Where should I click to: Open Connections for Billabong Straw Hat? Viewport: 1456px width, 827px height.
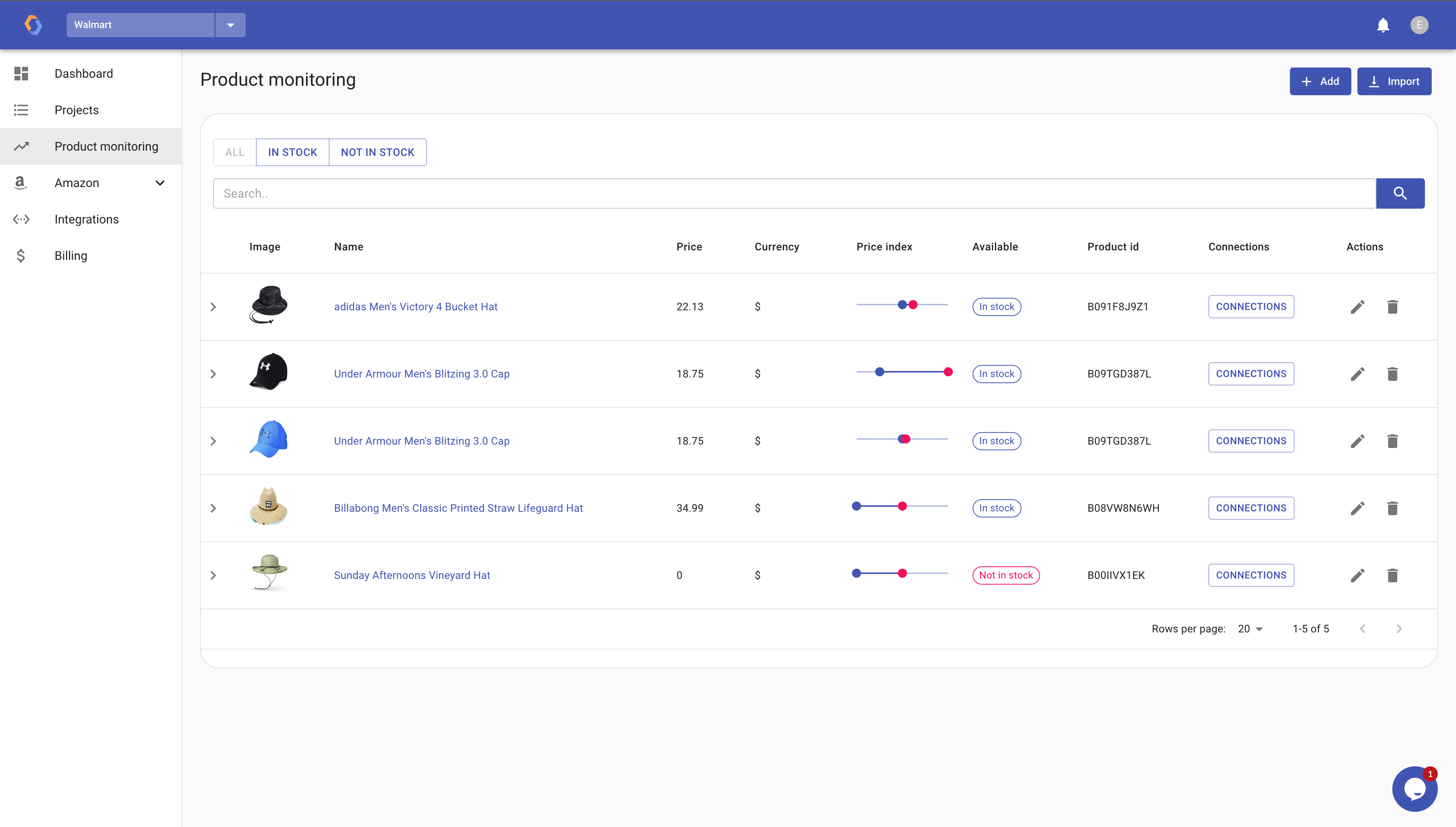point(1250,508)
